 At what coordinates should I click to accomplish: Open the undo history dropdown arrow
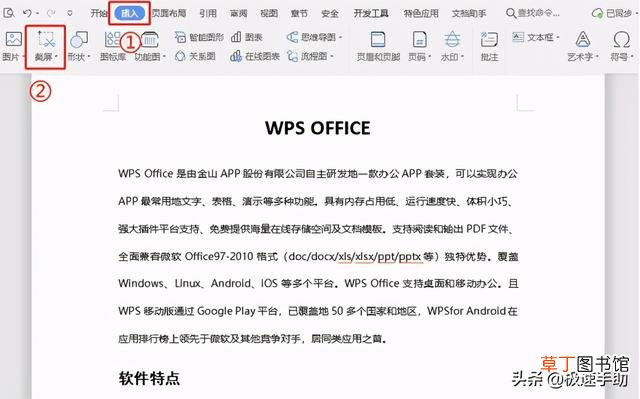click(38, 13)
